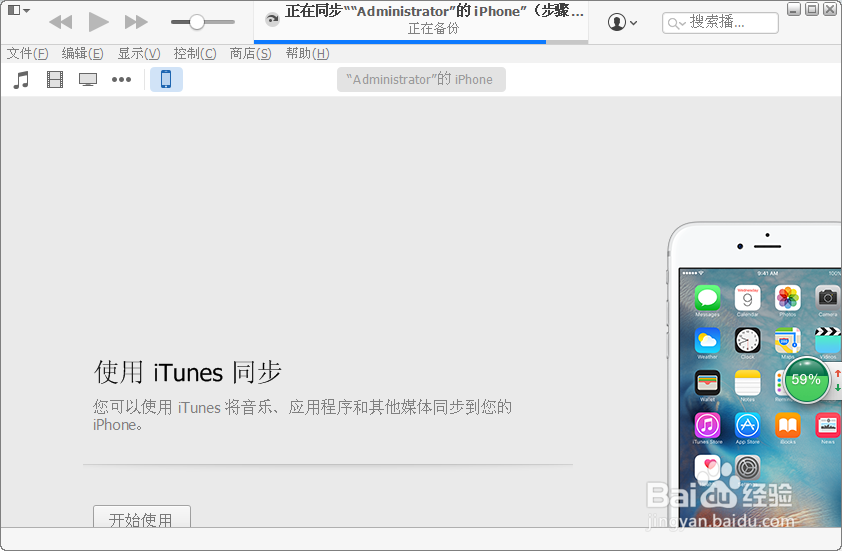Image resolution: width=842 pixels, height=551 pixels.
Task: Maximize the iTunes window
Action: pos(812,9)
